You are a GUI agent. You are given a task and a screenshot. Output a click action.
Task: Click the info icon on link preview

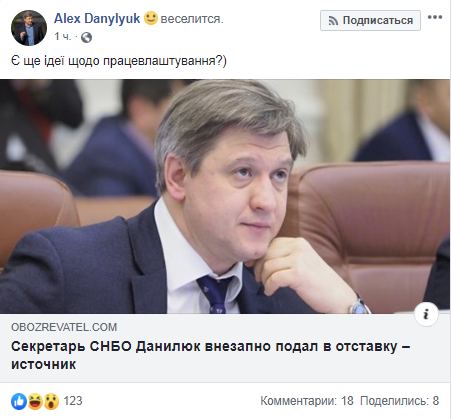point(426,314)
